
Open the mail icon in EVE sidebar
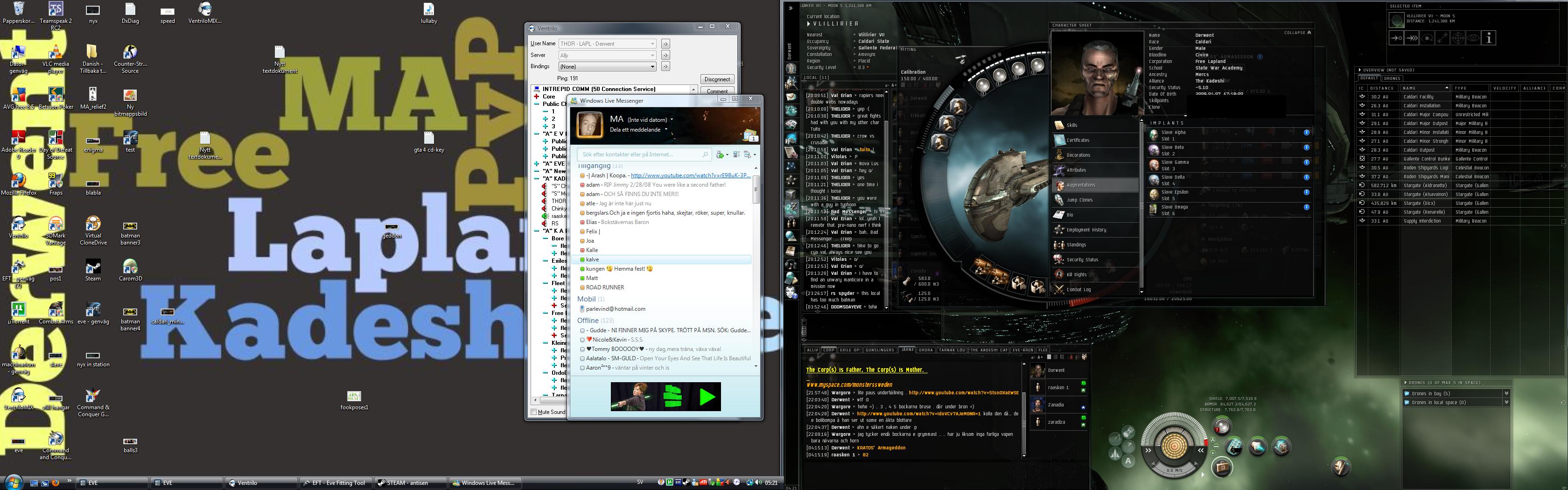(x=791, y=97)
